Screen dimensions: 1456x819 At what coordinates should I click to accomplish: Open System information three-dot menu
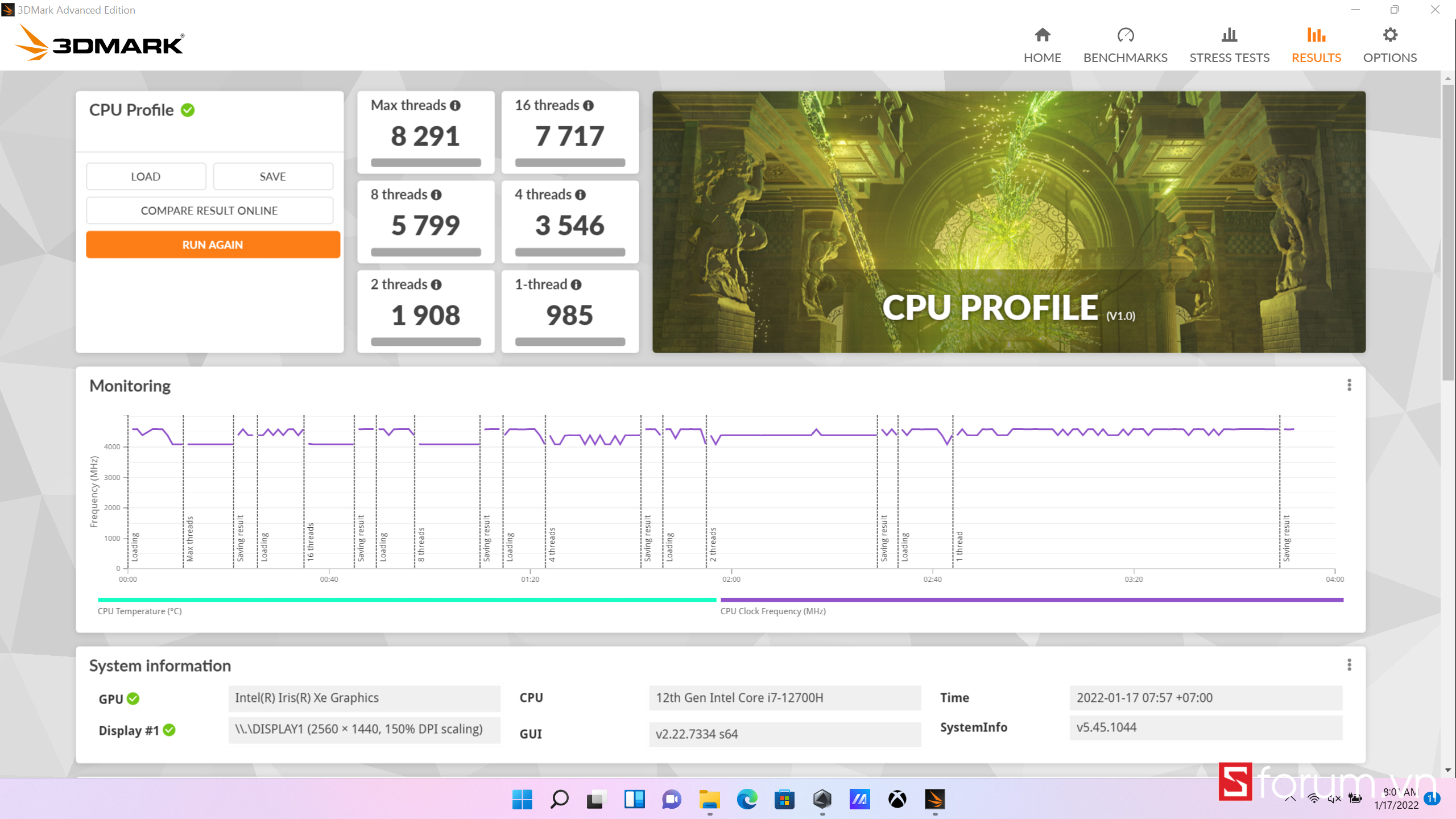1349,665
